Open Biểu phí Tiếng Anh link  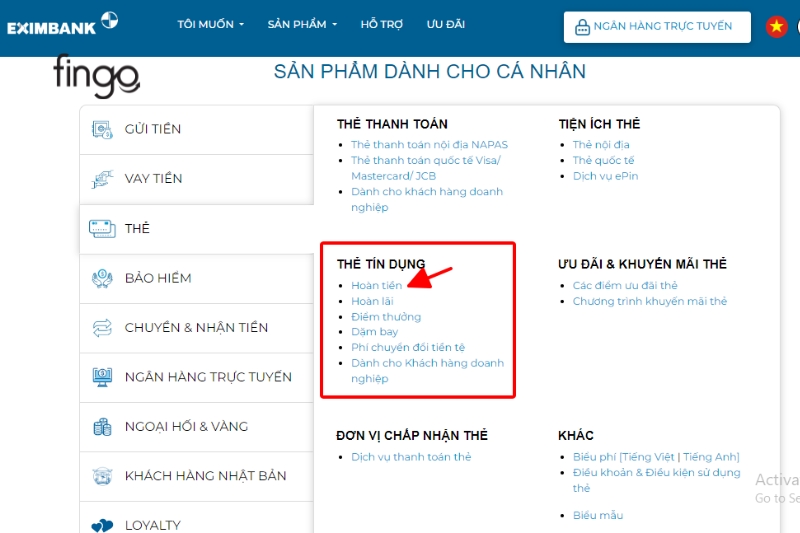click(x=710, y=457)
